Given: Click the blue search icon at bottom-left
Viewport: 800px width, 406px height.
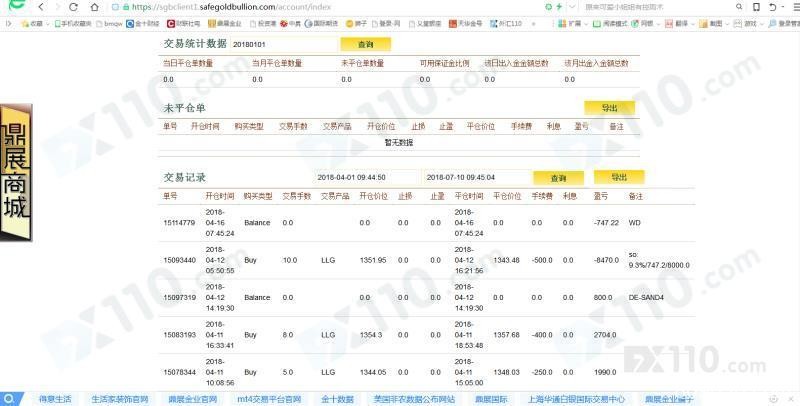Looking at the screenshot, I should coord(8,399).
